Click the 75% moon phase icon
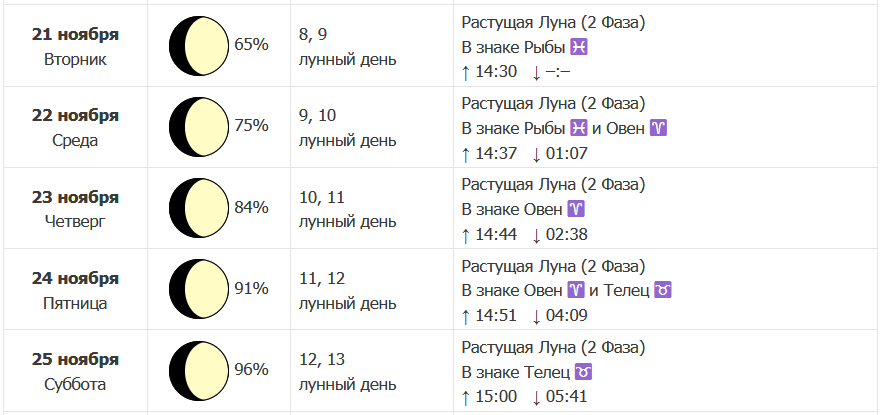This screenshot has width=881, height=415. point(199,127)
